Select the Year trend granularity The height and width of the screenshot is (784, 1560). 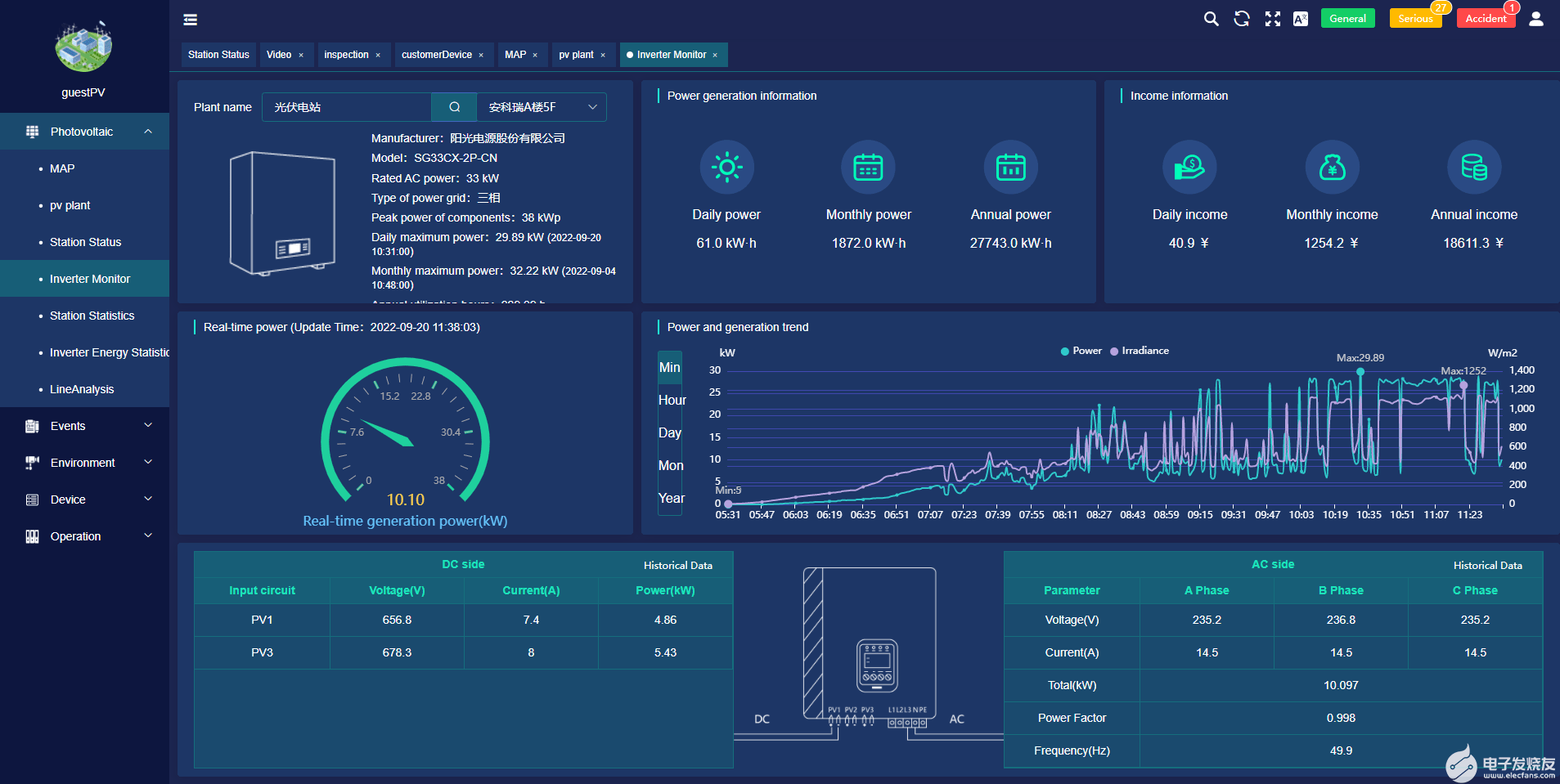click(672, 498)
